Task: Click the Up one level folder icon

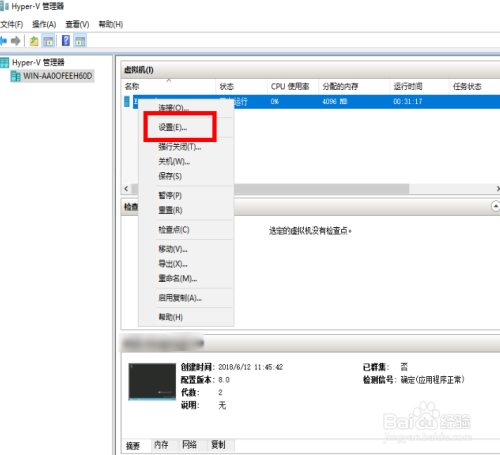Action: 34,41
